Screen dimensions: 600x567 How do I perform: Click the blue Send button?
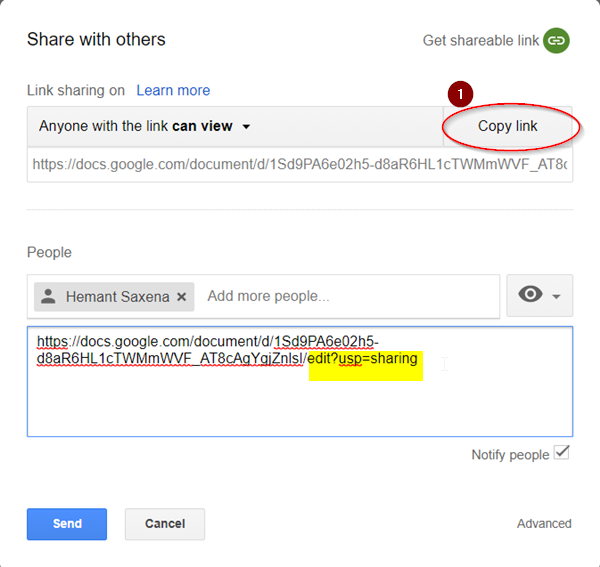click(x=67, y=524)
